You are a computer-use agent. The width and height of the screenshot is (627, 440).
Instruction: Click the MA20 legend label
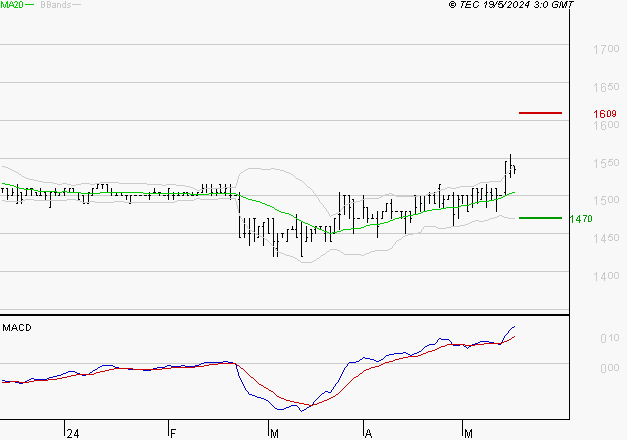[12, 5]
